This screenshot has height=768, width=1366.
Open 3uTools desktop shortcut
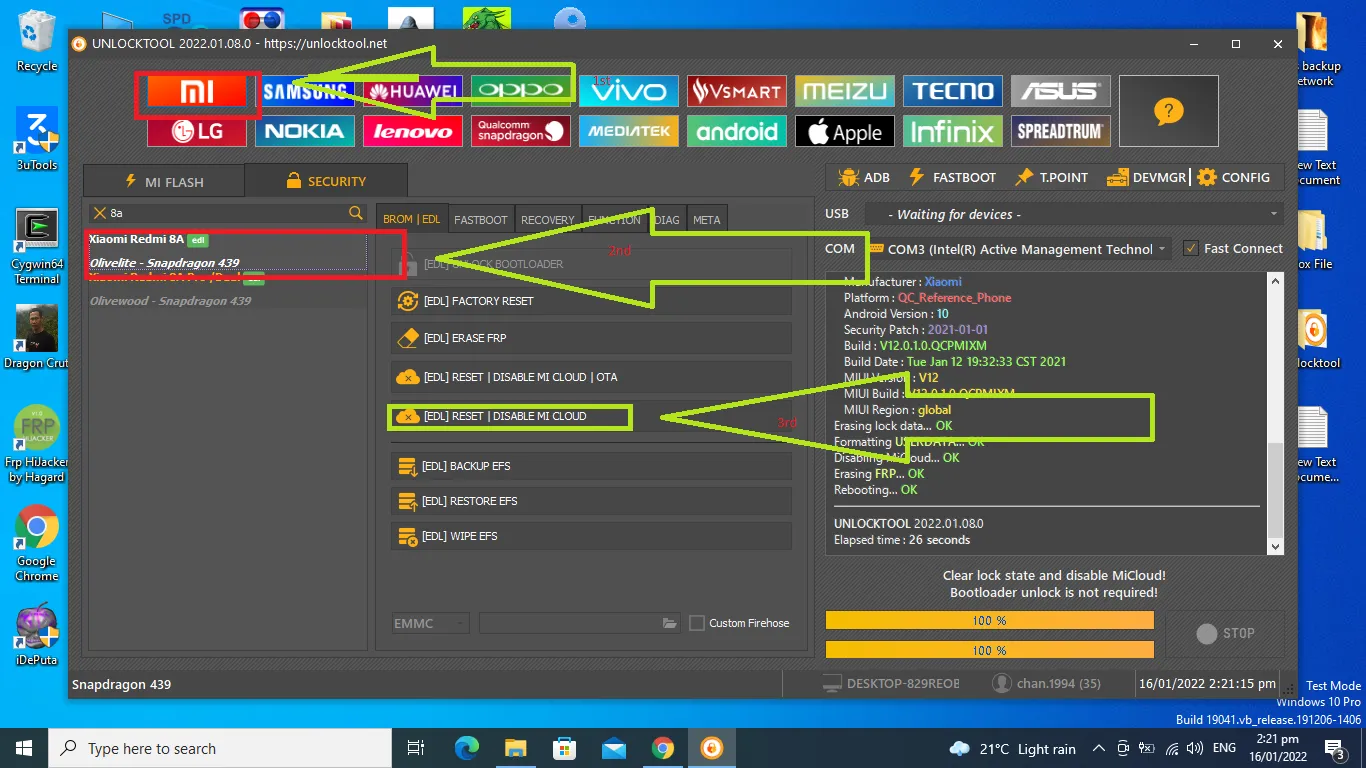coord(37,139)
